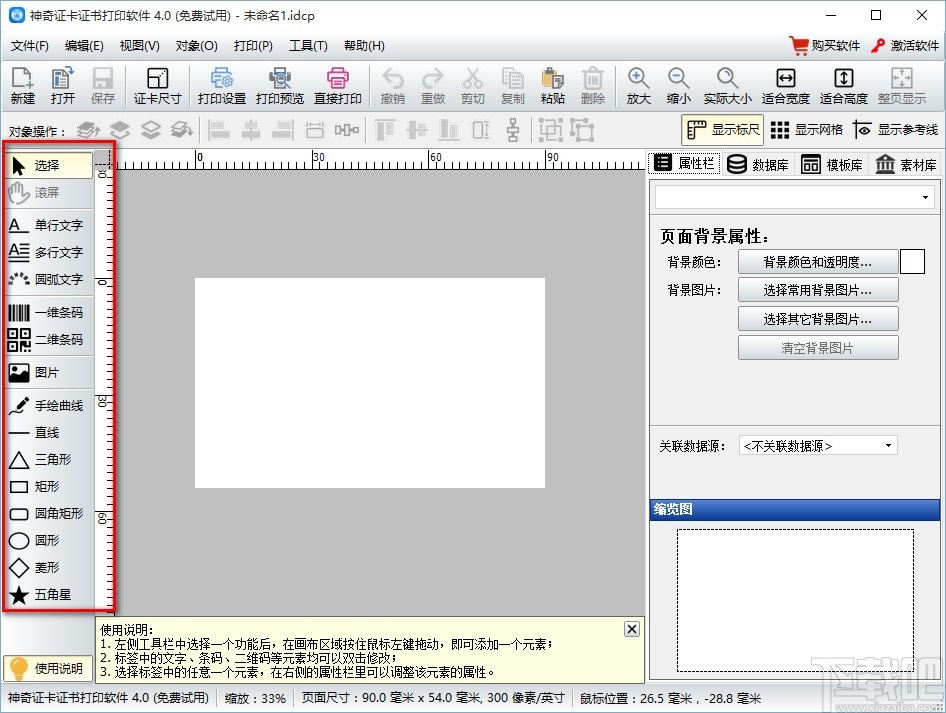
Task: Click the 使用说明 help button
Action: pyautogui.click(x=47, y=668)
